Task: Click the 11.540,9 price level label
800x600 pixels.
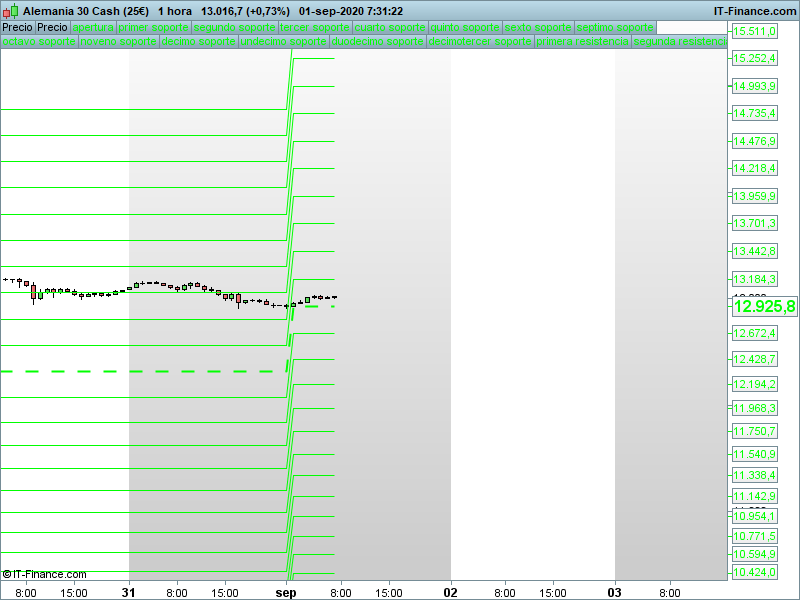Action: [755, 454]
